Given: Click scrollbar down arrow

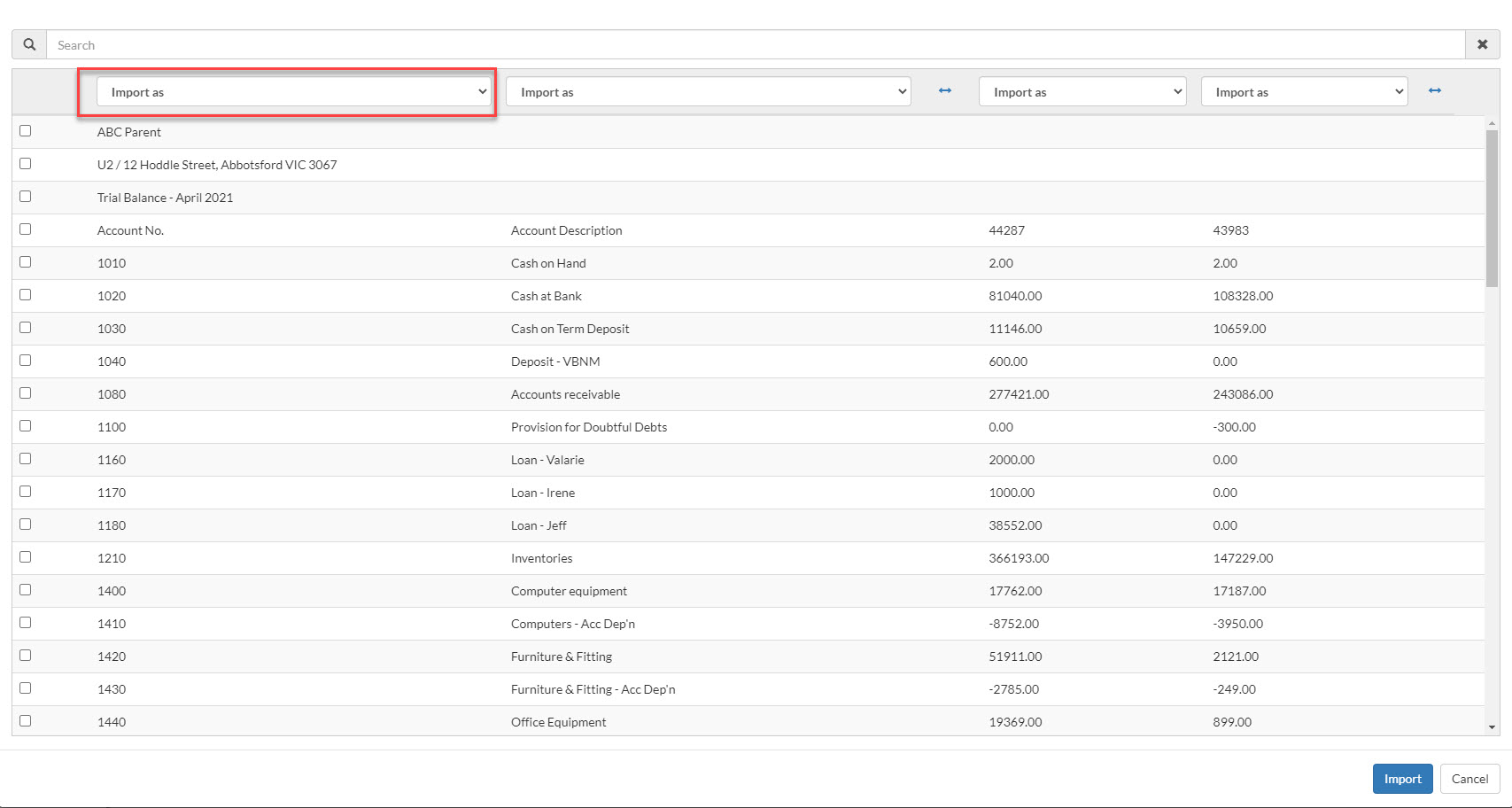Looking at the screenshot, I should coord(1492,727).
